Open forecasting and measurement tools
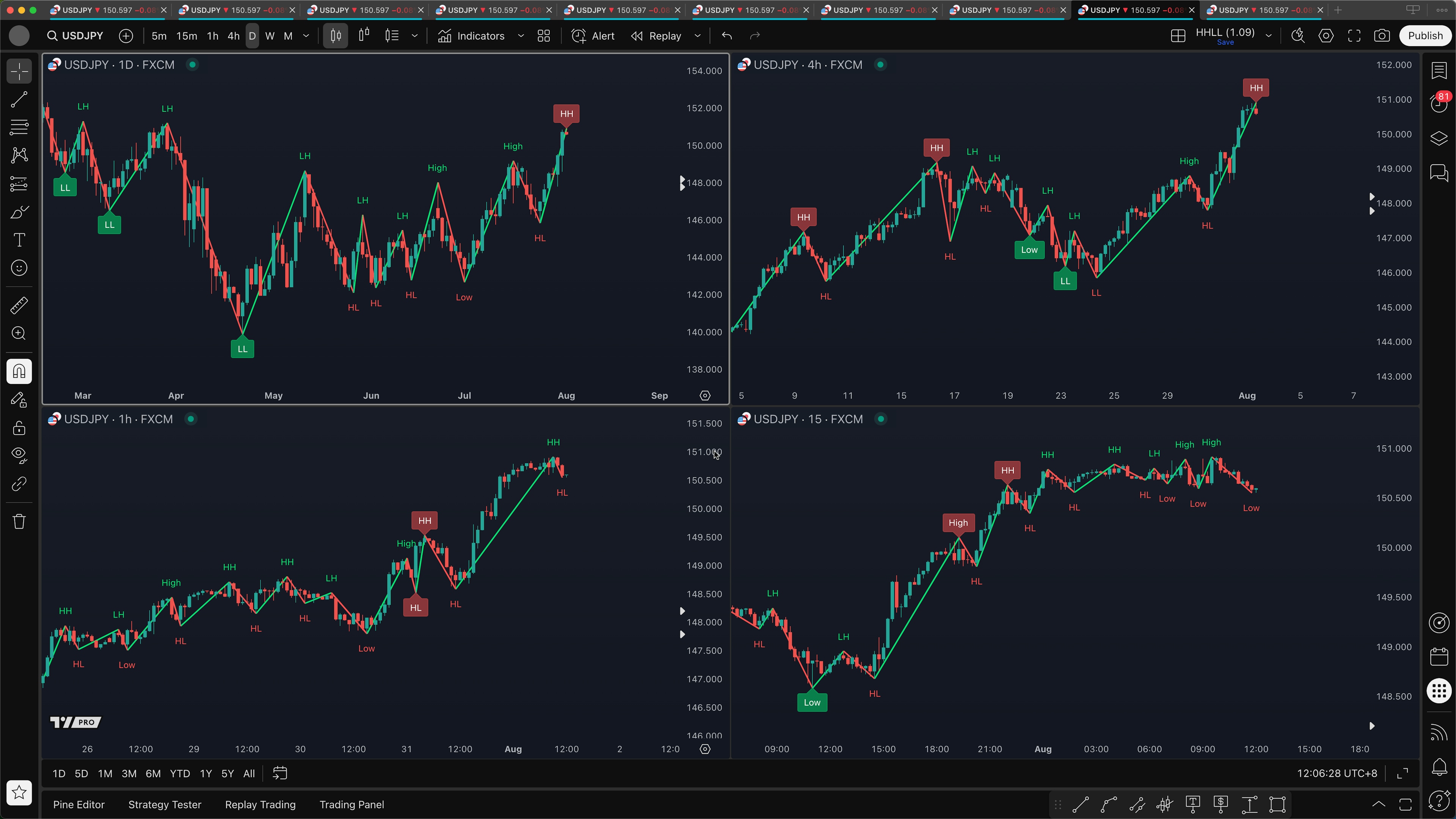 point(19,184)
